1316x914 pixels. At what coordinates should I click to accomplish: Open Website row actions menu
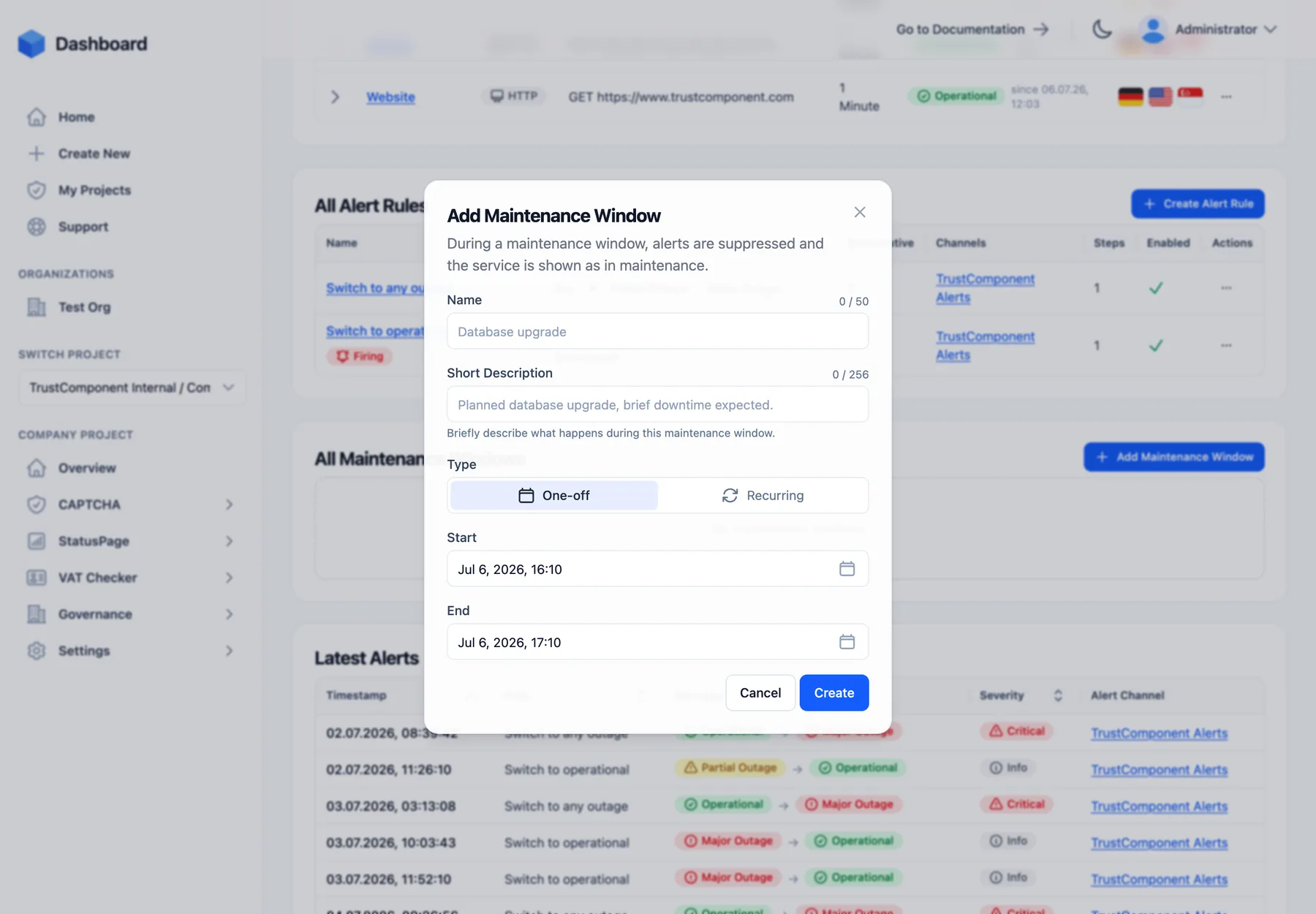coord(1226,97)
